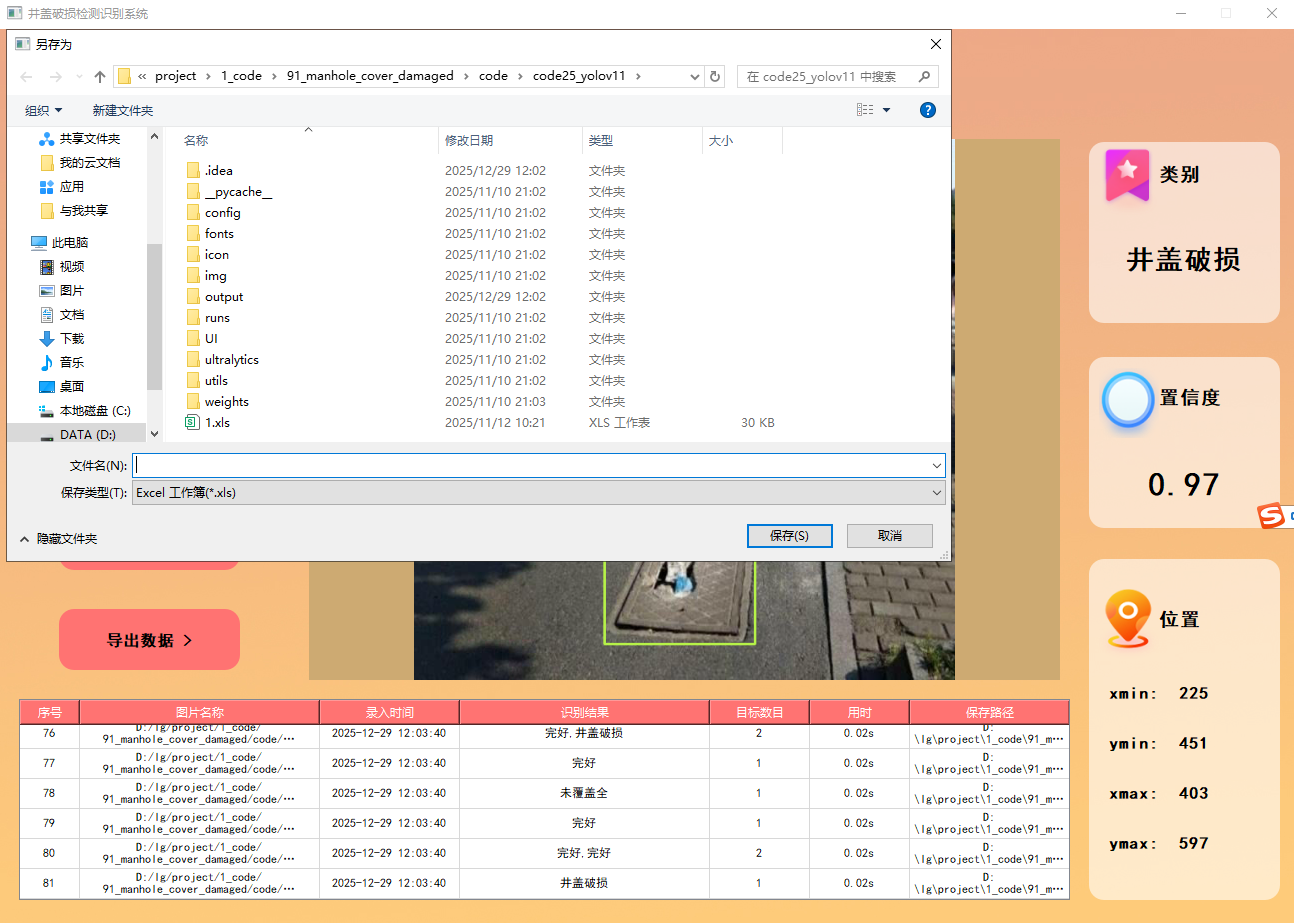This screenshot has width=1294, height=923.
Task: Click the view layout icon
Action: [865, 110]
